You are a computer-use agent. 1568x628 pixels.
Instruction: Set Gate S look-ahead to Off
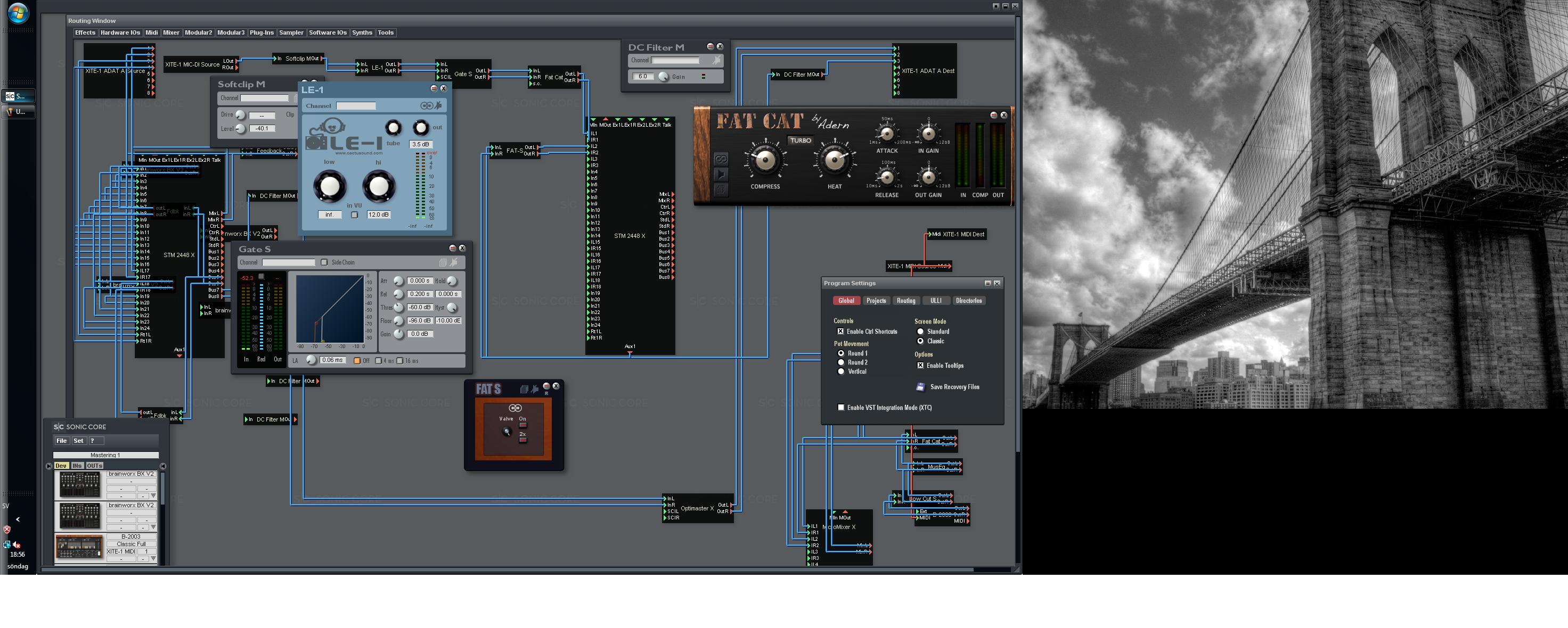point(357,361)
